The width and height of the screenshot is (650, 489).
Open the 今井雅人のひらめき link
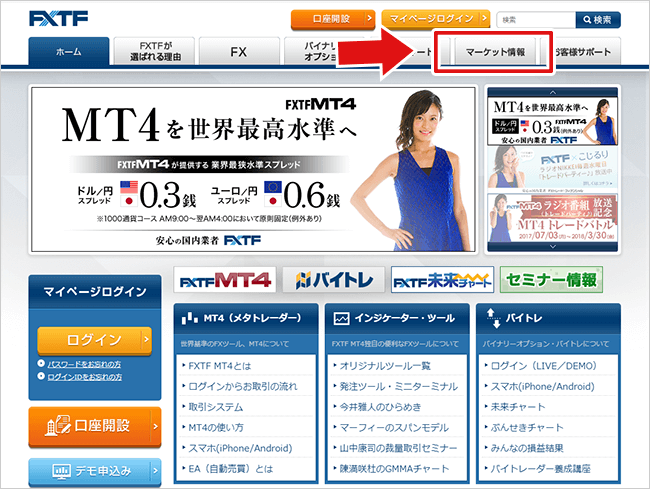pos(380,407)
